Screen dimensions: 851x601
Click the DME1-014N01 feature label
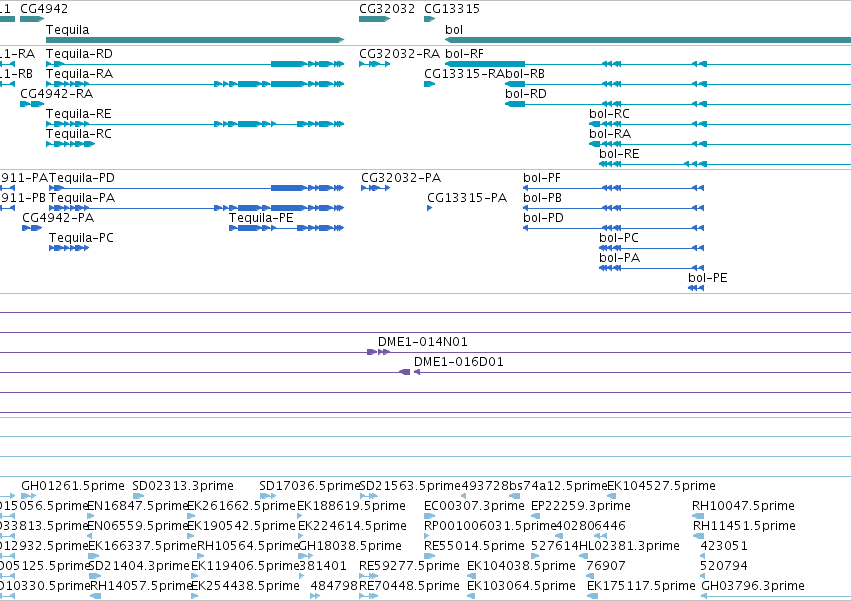423,342
